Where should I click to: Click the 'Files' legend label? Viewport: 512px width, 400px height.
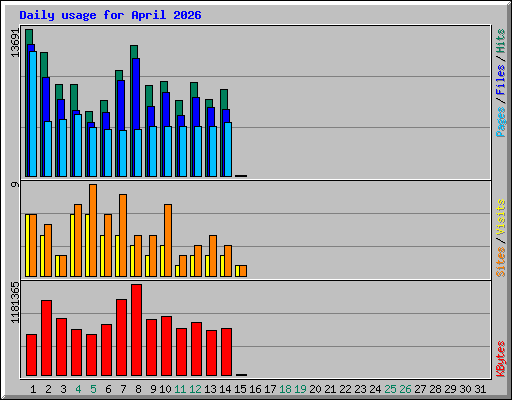pos(501,80)
